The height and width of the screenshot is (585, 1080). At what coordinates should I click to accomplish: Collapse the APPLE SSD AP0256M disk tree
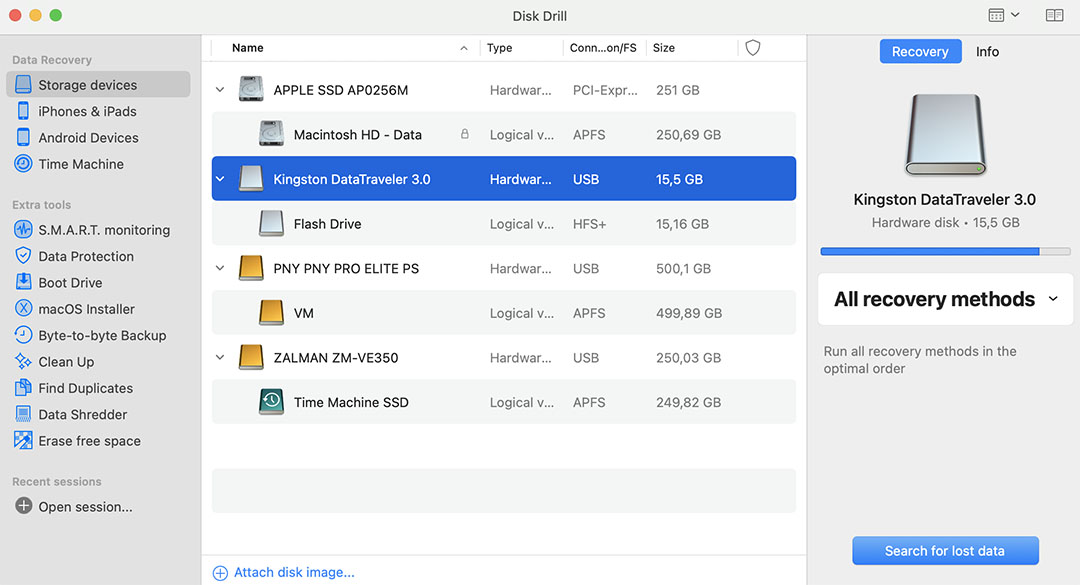tap(220, 90)
